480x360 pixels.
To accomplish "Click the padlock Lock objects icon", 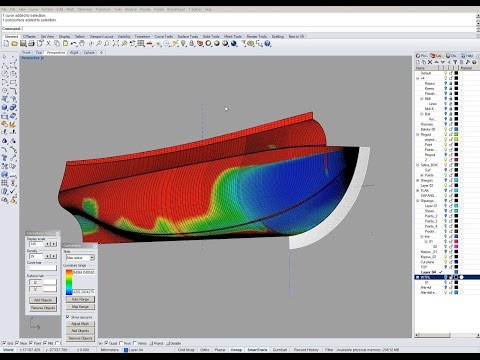I will coord(192,43).
